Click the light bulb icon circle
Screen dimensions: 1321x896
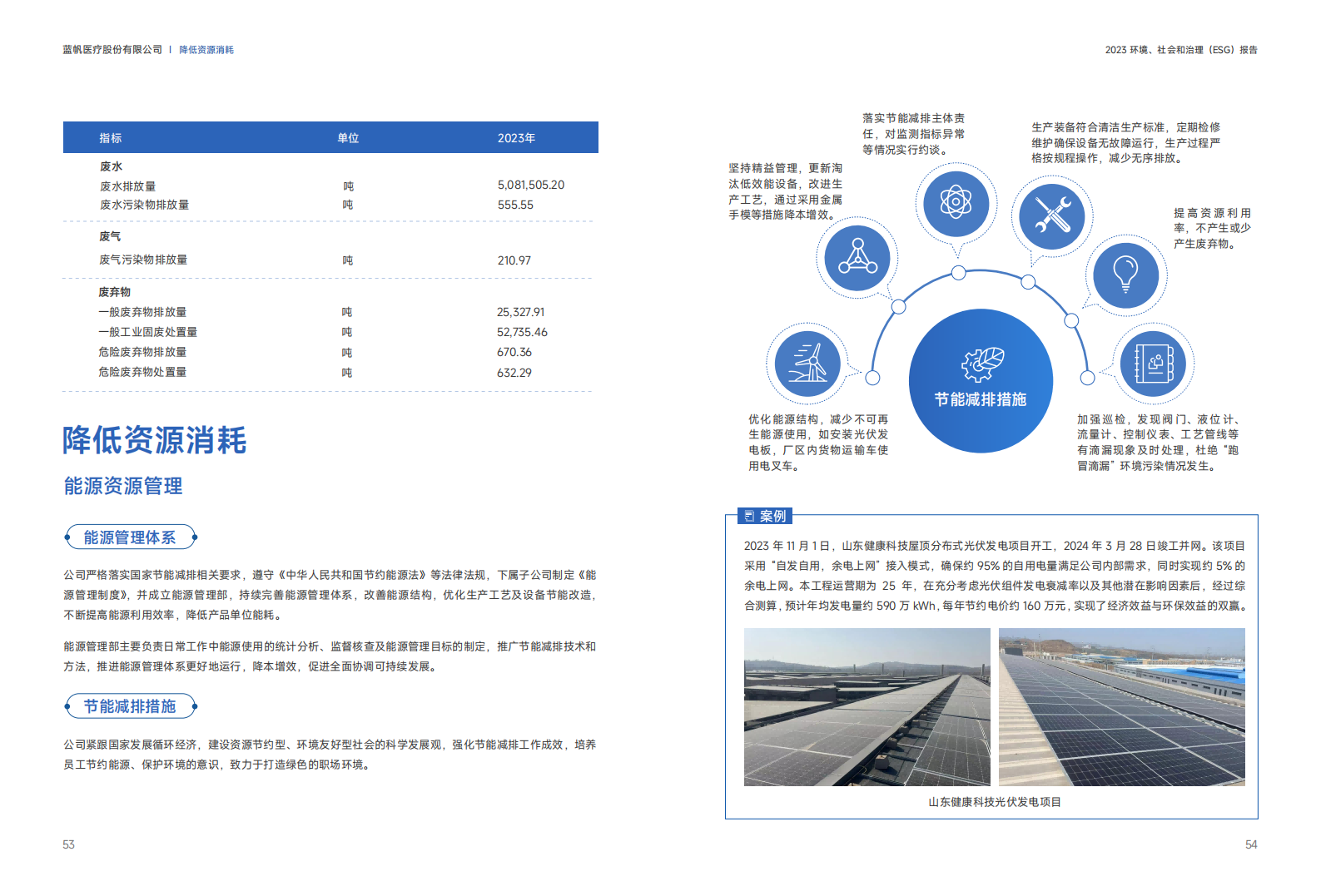(x=1125, y=275)
